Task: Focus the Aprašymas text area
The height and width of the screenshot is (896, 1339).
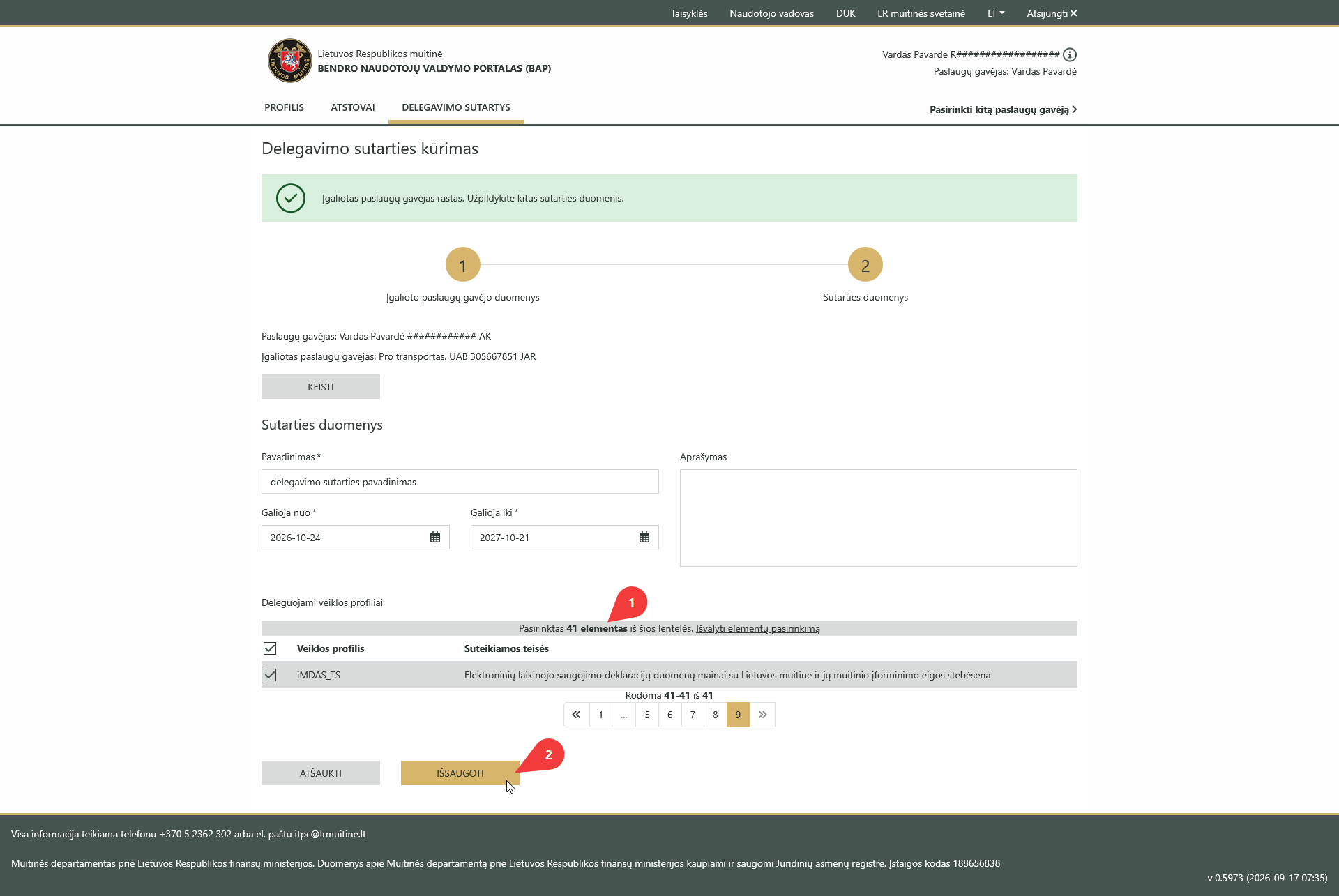Action: [x=879, y=518]
